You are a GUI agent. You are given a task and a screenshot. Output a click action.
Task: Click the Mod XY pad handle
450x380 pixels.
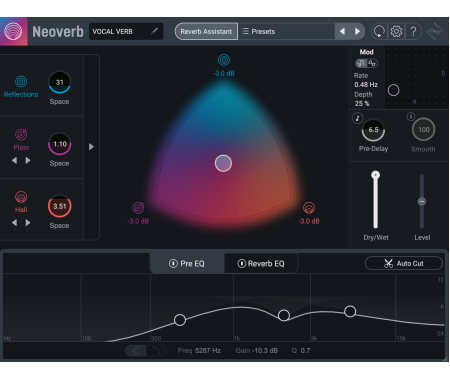[x=394, y=90]
